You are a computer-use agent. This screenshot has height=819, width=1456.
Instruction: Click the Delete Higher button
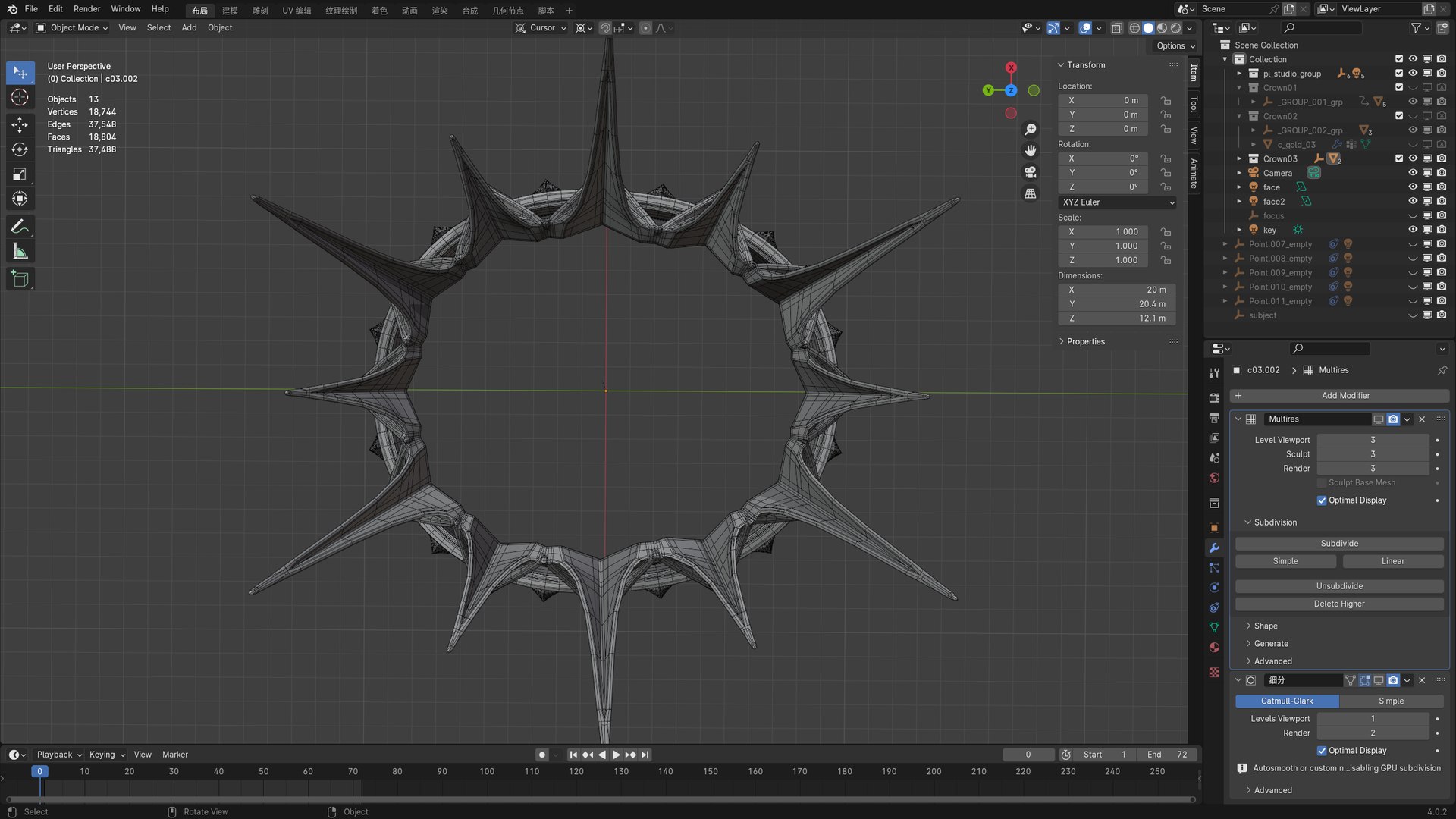1339,604
